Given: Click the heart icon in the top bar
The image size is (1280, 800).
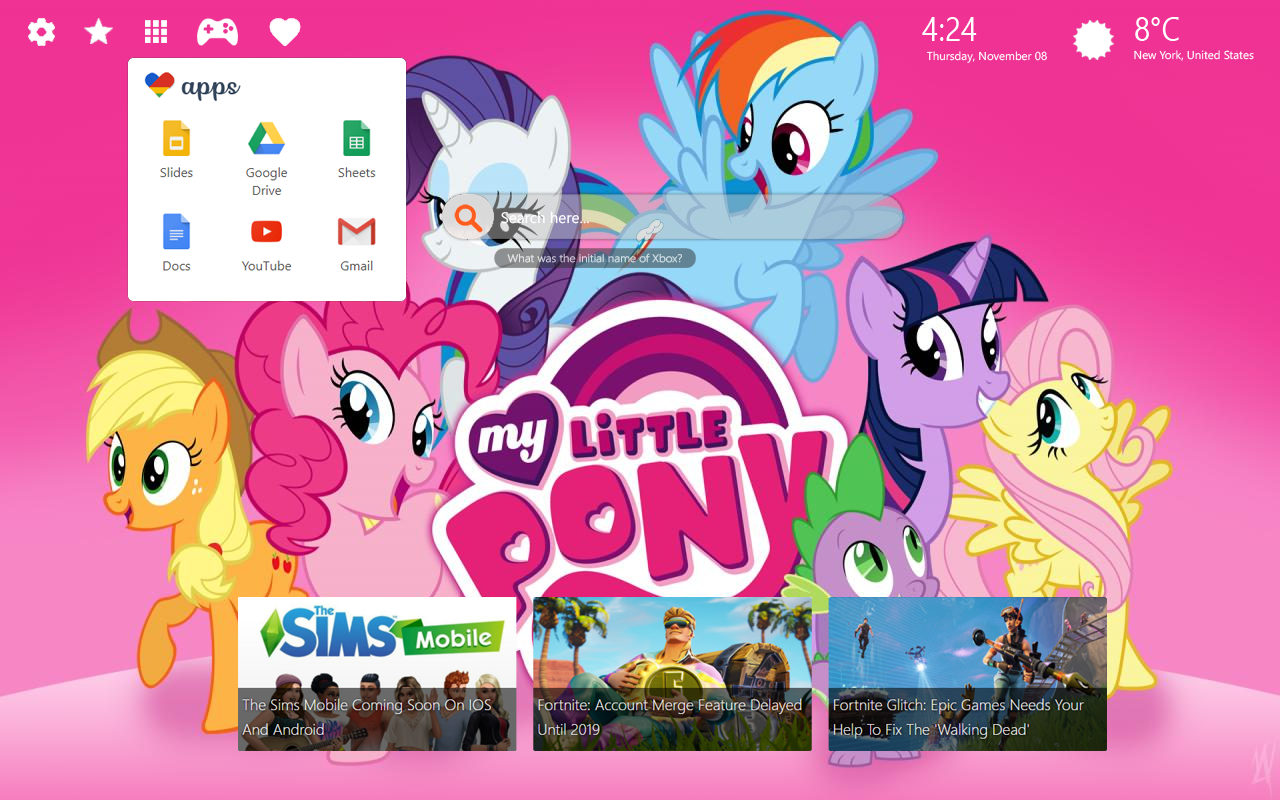Looking at the screenshot, I should 285,32.
